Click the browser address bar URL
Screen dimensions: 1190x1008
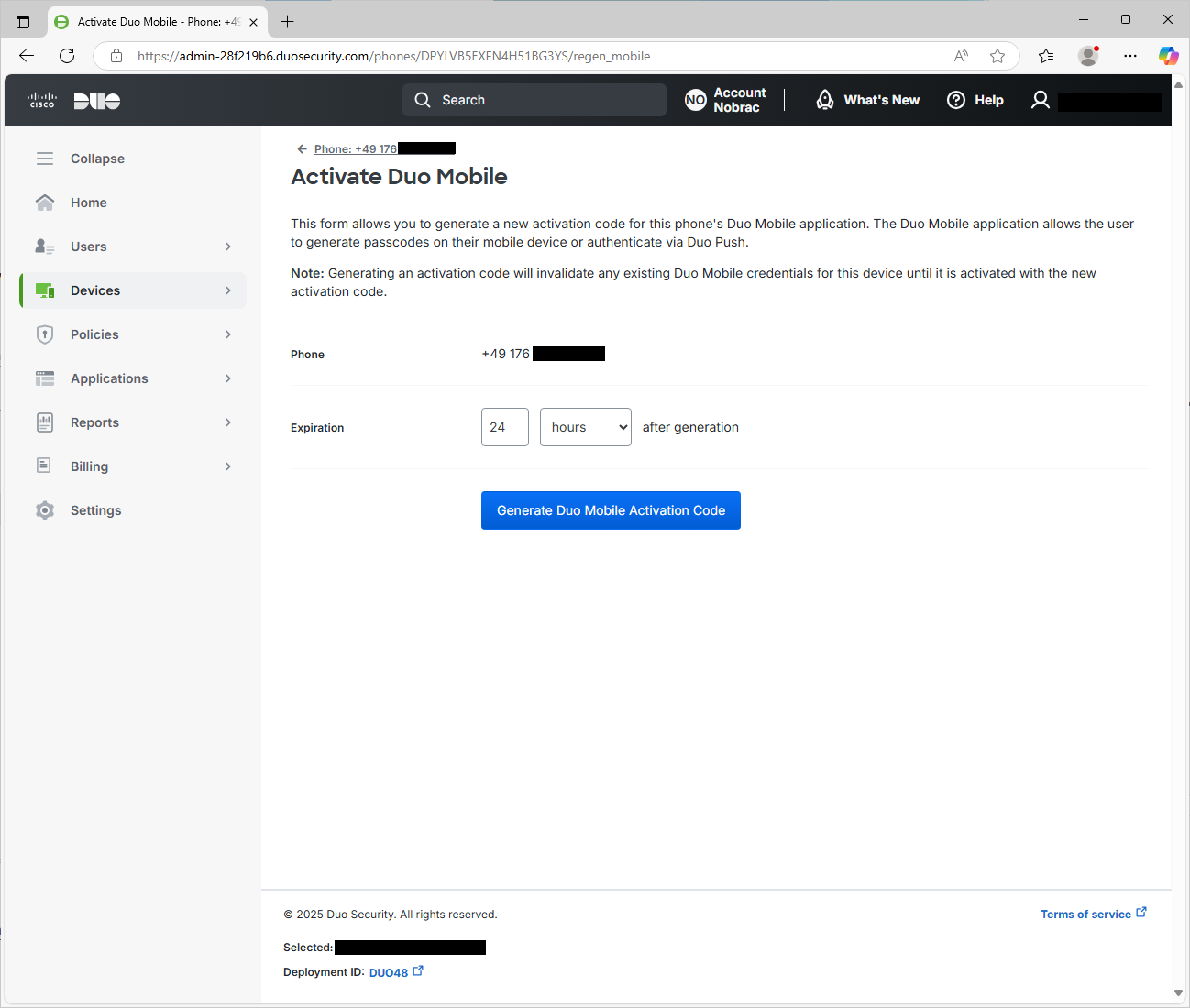pyautogui.click(x=394, y=56)
